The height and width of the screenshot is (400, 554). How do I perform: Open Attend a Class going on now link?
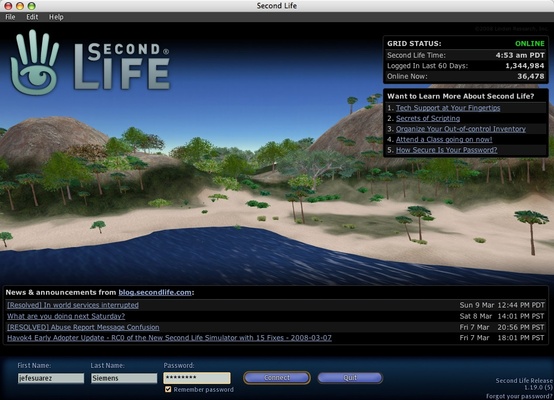click(444, 139)
